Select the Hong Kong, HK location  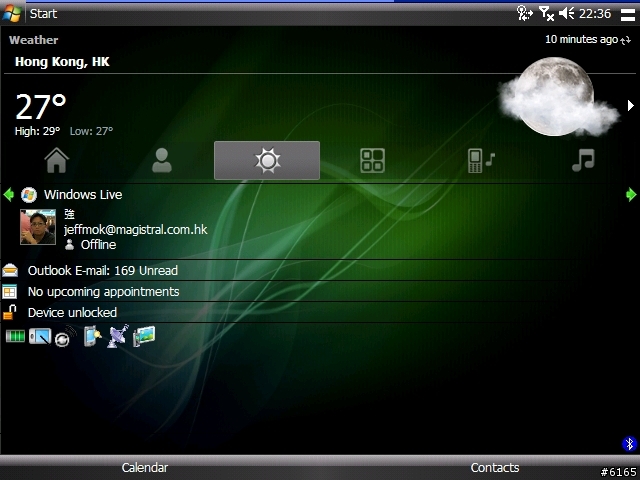62,62
